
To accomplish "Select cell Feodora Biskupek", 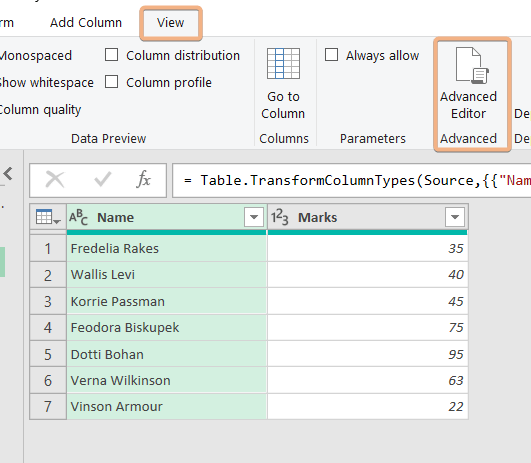I will [x=166, y=328].
